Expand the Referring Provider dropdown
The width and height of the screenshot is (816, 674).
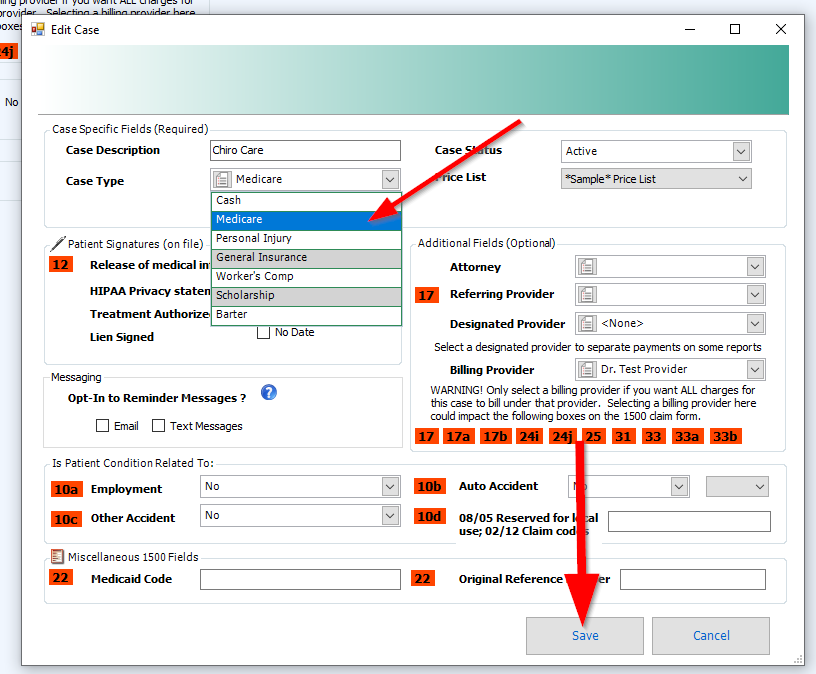(755, 295)
